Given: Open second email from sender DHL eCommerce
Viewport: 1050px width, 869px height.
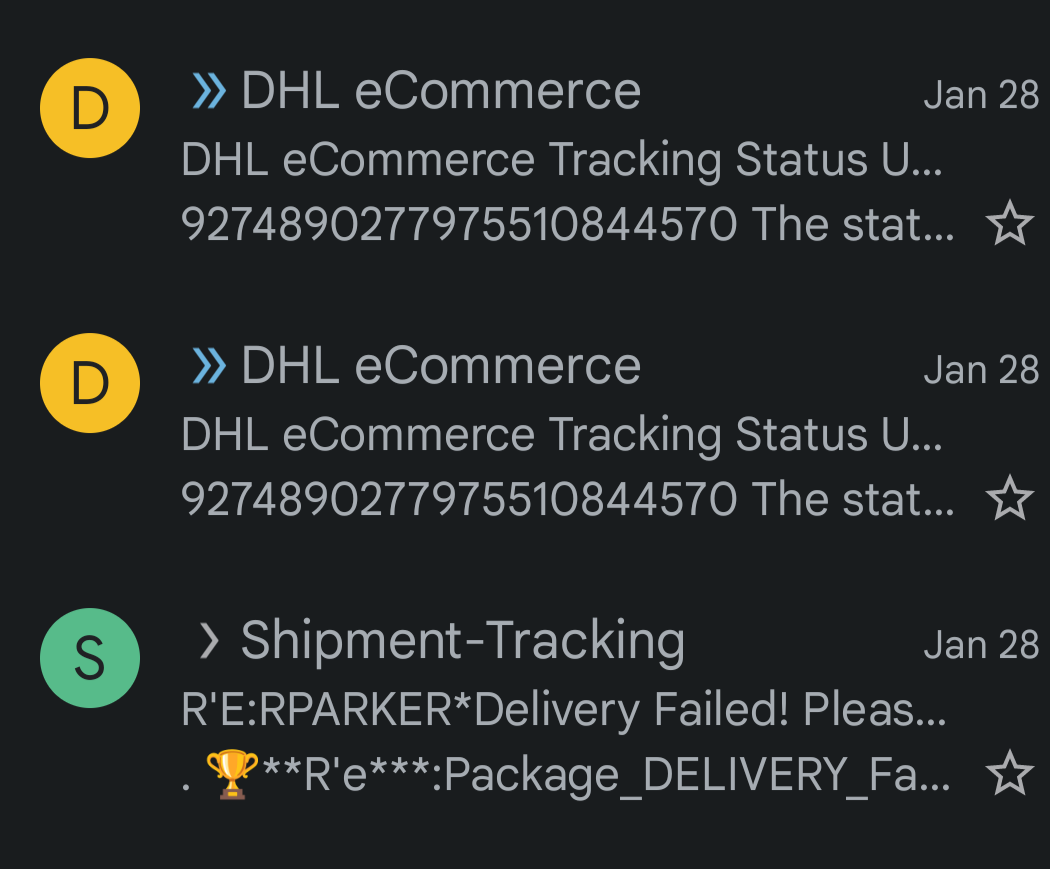Looking at the screenshot, I should click(x=441, y=366).
